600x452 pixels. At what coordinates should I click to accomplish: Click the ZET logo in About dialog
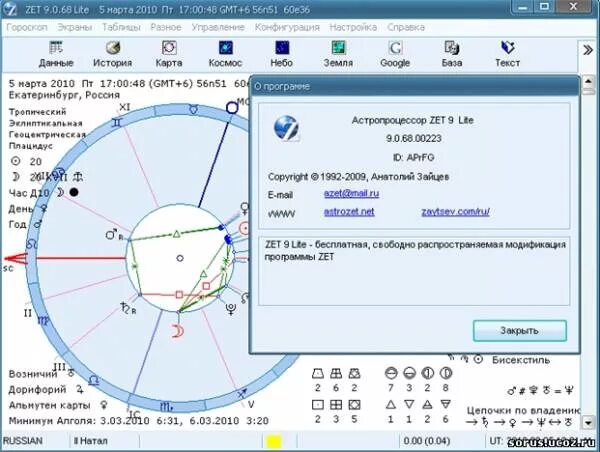(286, 128)
